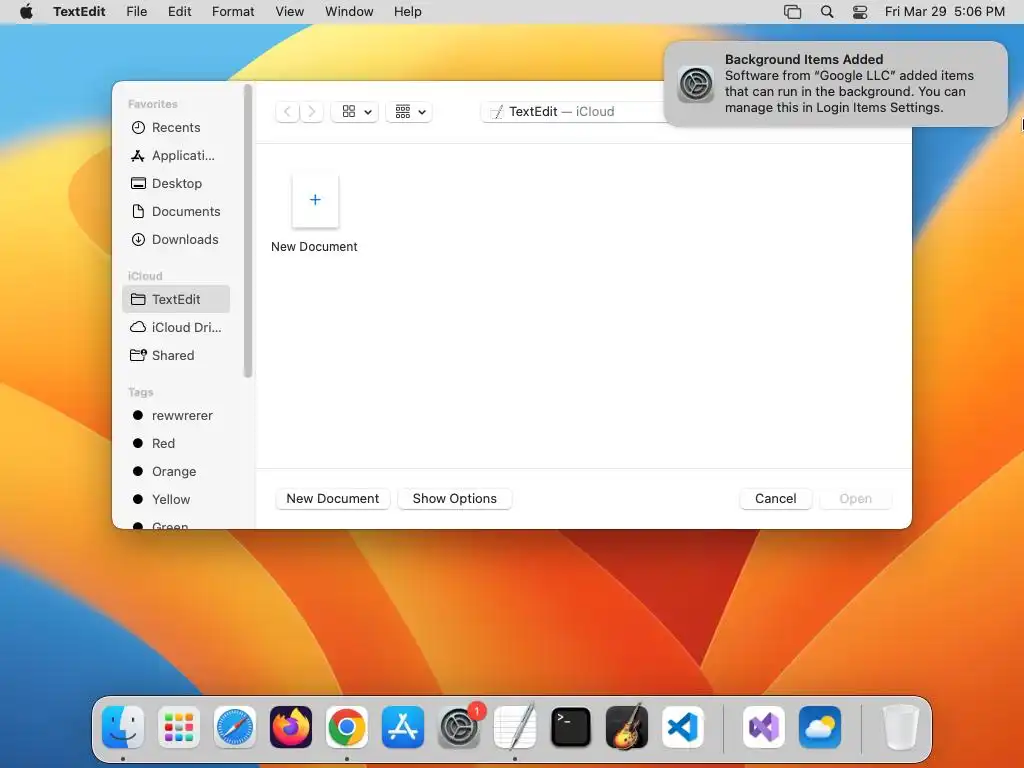Open the cloud weather app in the Dock
The image size is (1024, 768).
click(x=820, y=727)
